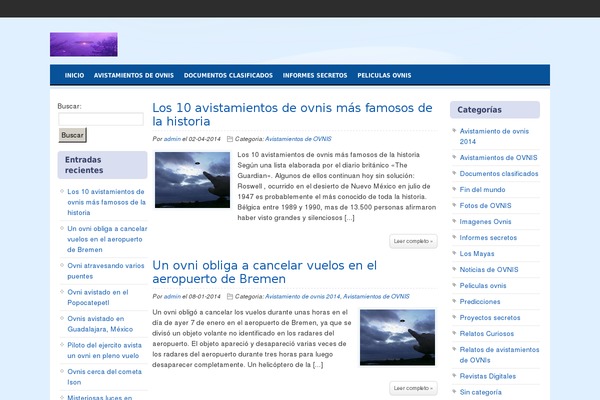Image resolution: width=600 pixels, height=400 pixels.
Task: Select INFORMES SECRETOS in navigation bar
Action: click(x=315, y=75)
